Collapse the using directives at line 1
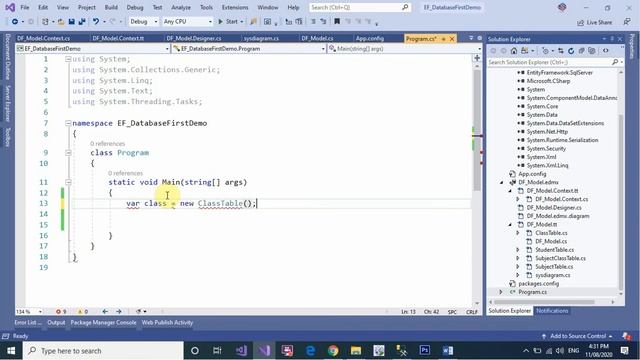The width and height of the screenshot is (640, 360). click(x=68, y=59)
